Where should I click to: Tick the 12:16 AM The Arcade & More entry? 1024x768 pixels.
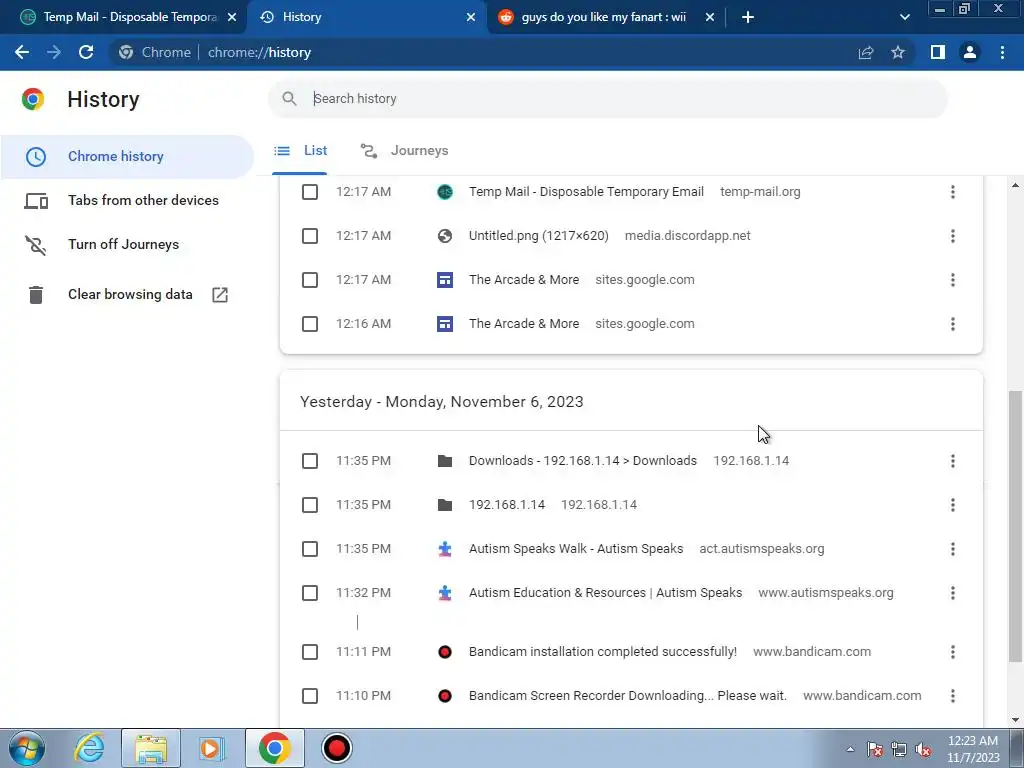(310, 324)
